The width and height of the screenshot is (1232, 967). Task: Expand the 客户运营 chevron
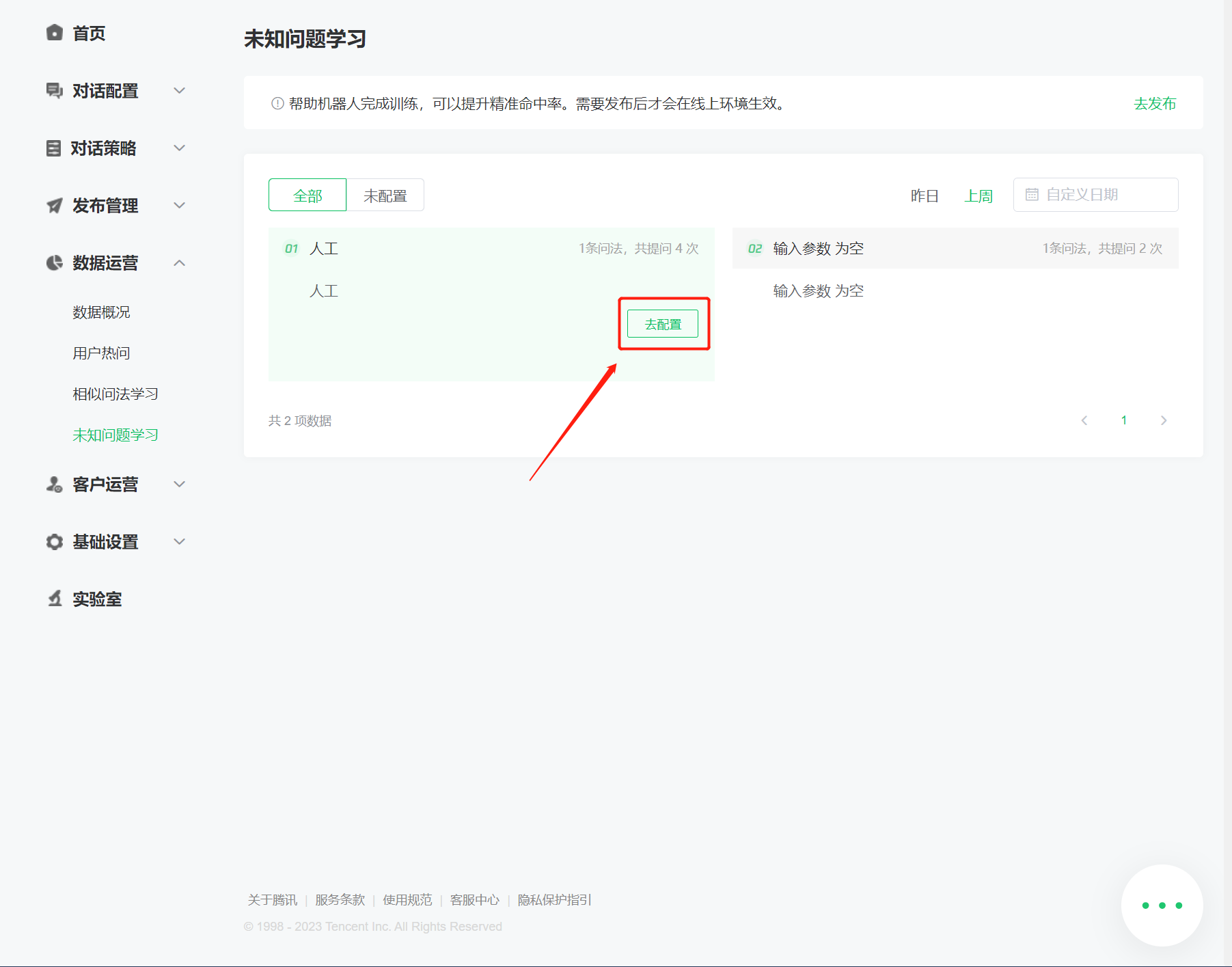pos(180,484)
